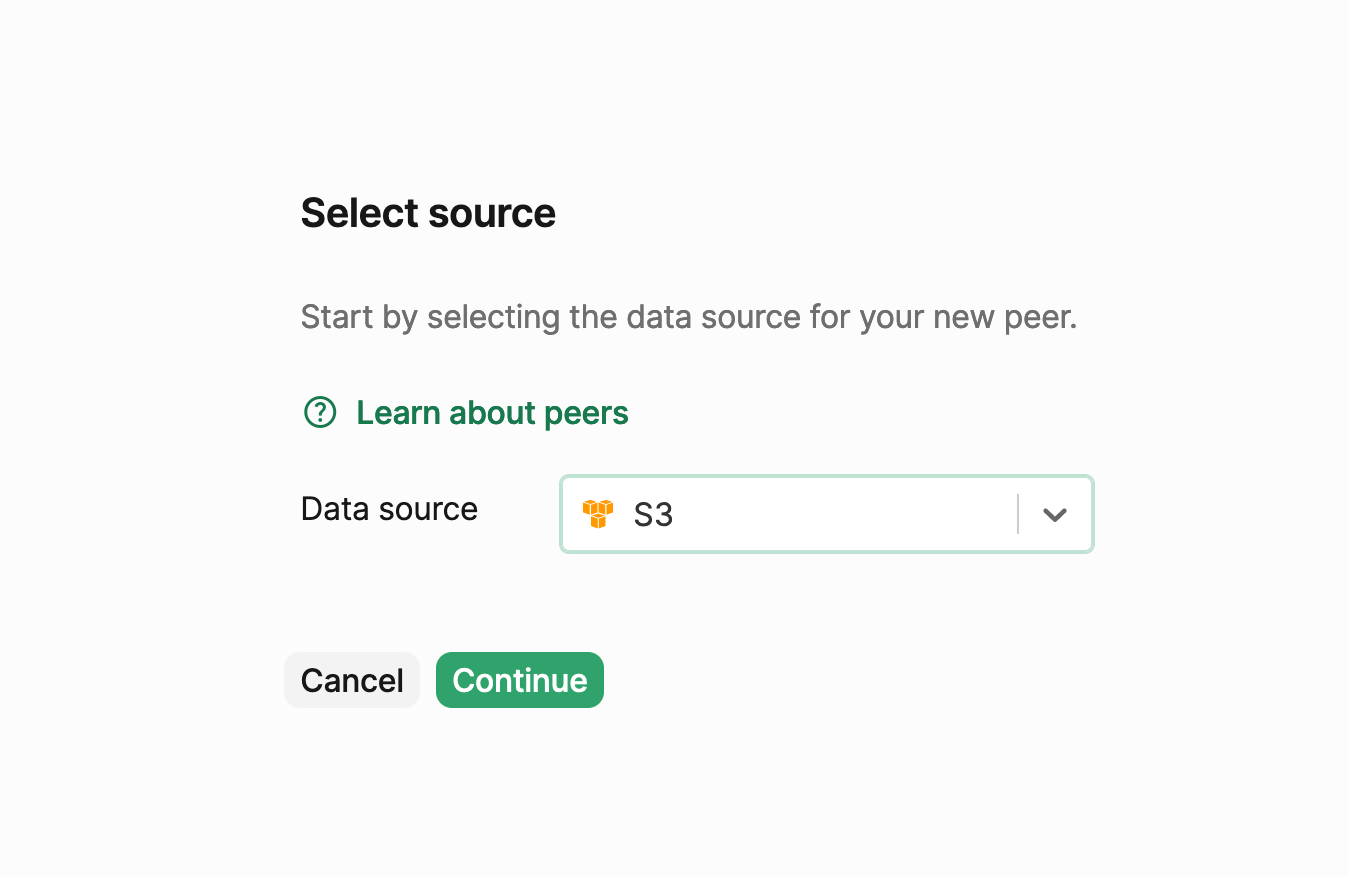Expand the Data source chevron arrow

[1055, 514]
